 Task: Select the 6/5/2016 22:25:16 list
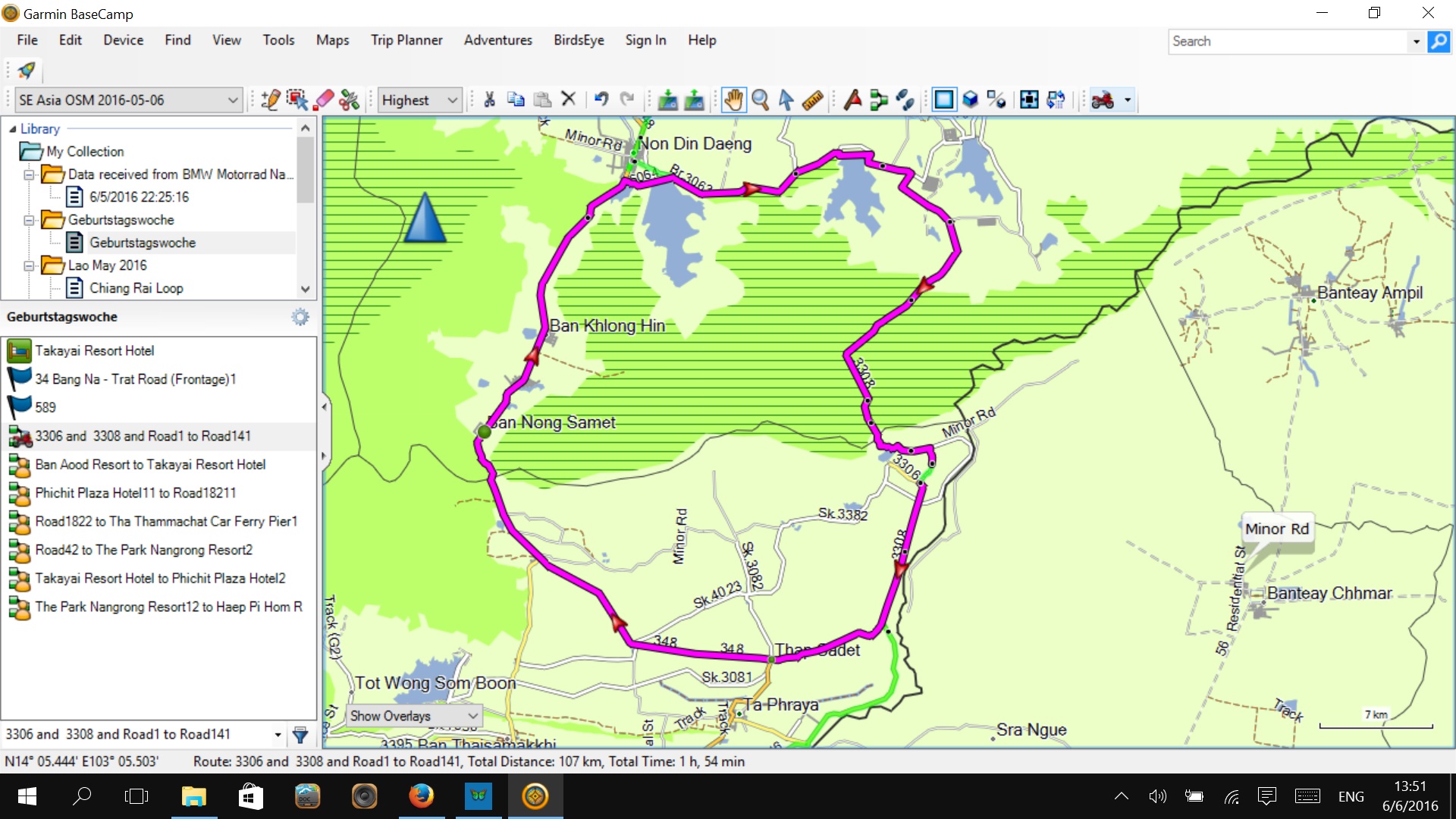(x=139, y=197)
